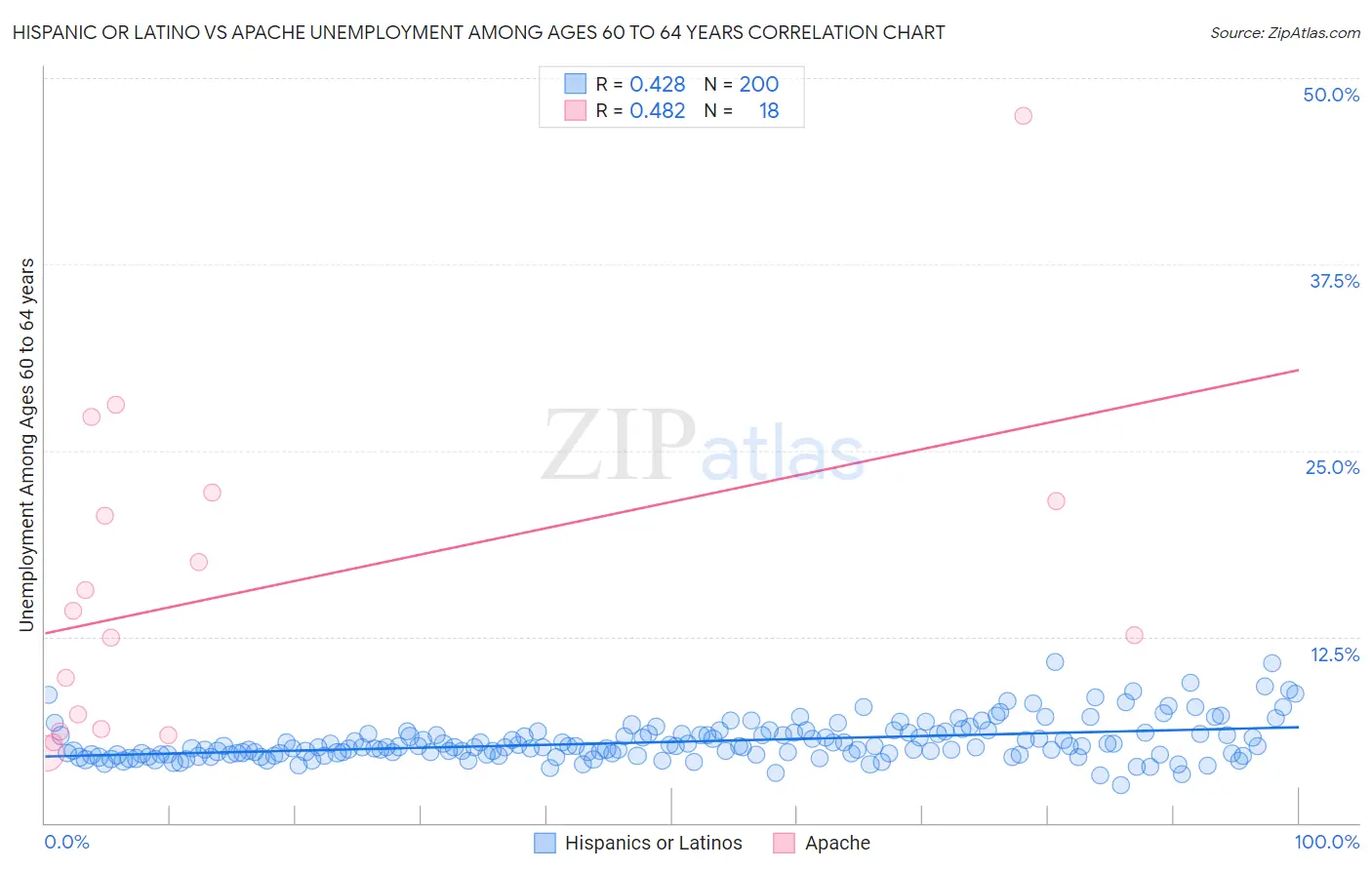Click the 100.0% x-axis label
The height and width of the screenshot is (870, 1372).
(x=1327, y=842)
